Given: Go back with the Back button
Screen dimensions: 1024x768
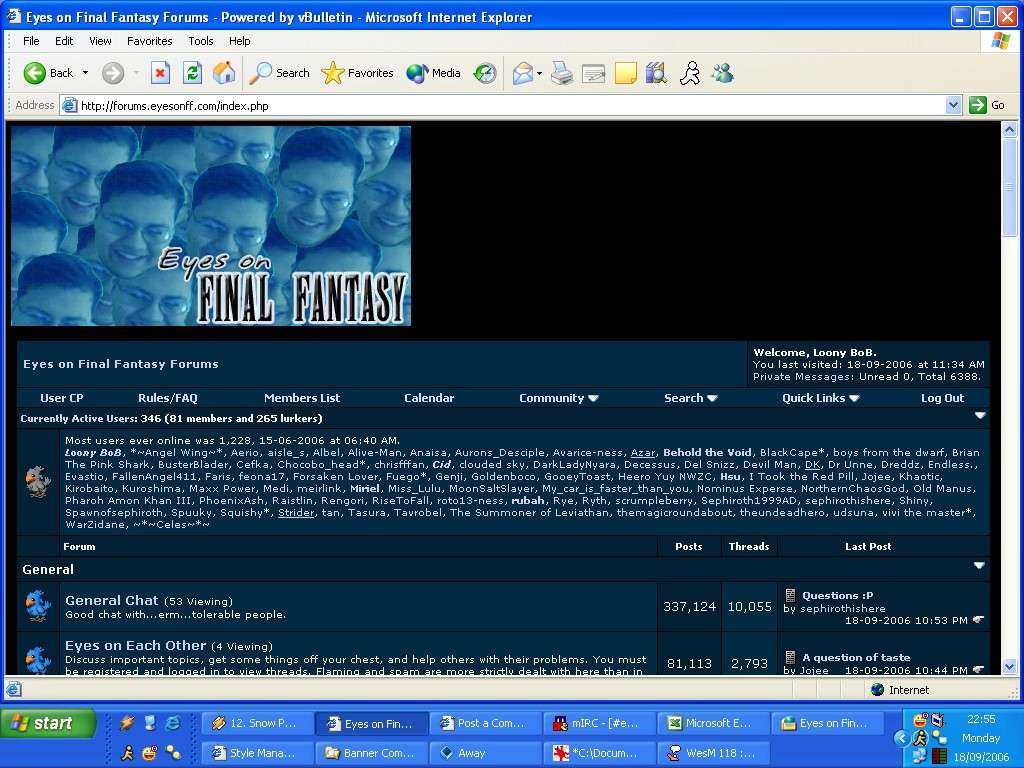Looking at the screenshot, I should (x=48, y=72).
